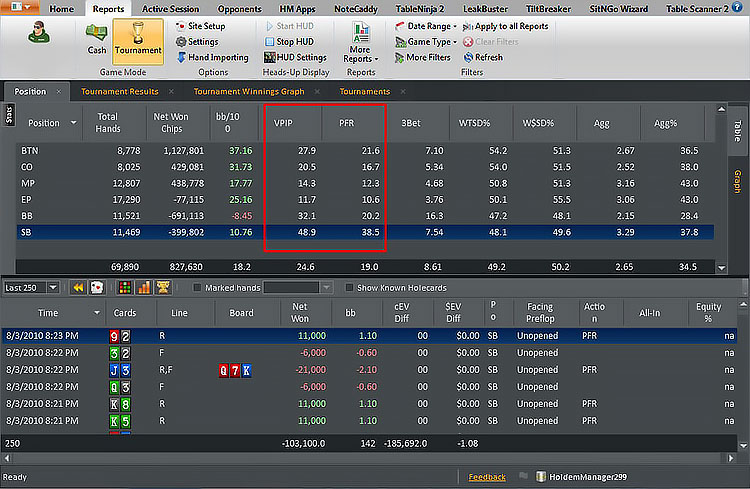Click the trophy icon in hands toolbar
This screenshot has height=489, width=750.
click(160, 287)
